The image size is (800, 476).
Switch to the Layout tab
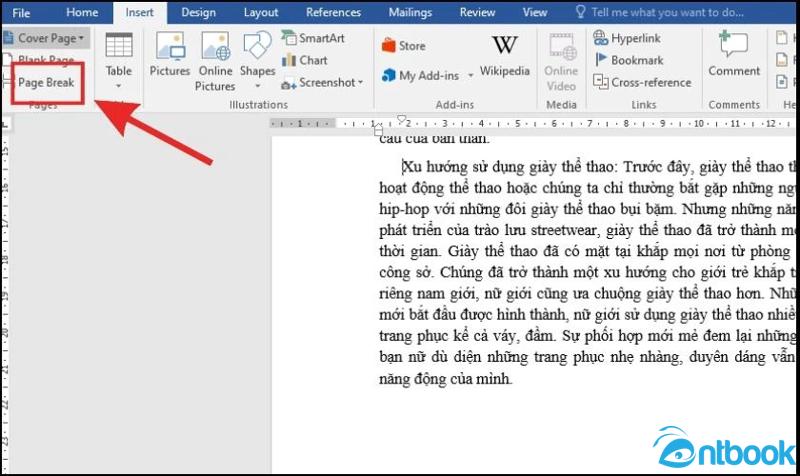261,12
